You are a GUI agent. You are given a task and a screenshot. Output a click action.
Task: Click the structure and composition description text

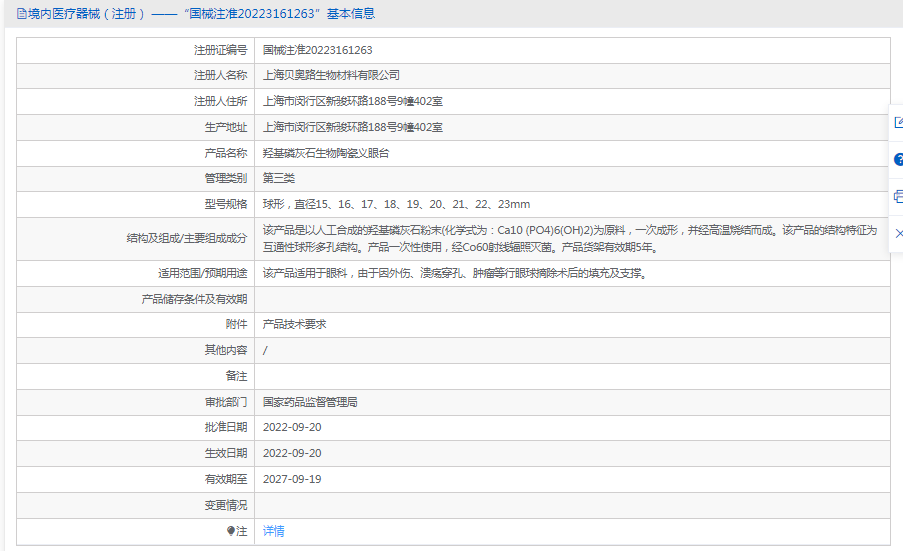570,239
